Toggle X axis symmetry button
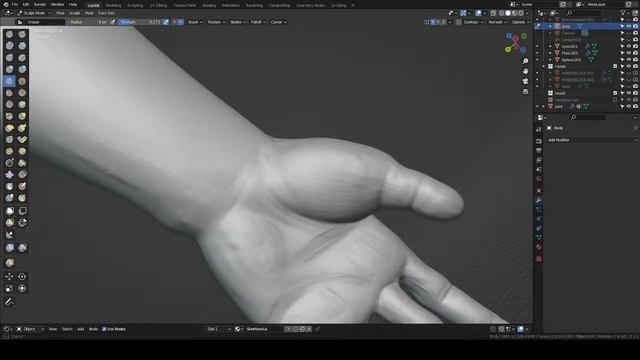 click(433, 22)
